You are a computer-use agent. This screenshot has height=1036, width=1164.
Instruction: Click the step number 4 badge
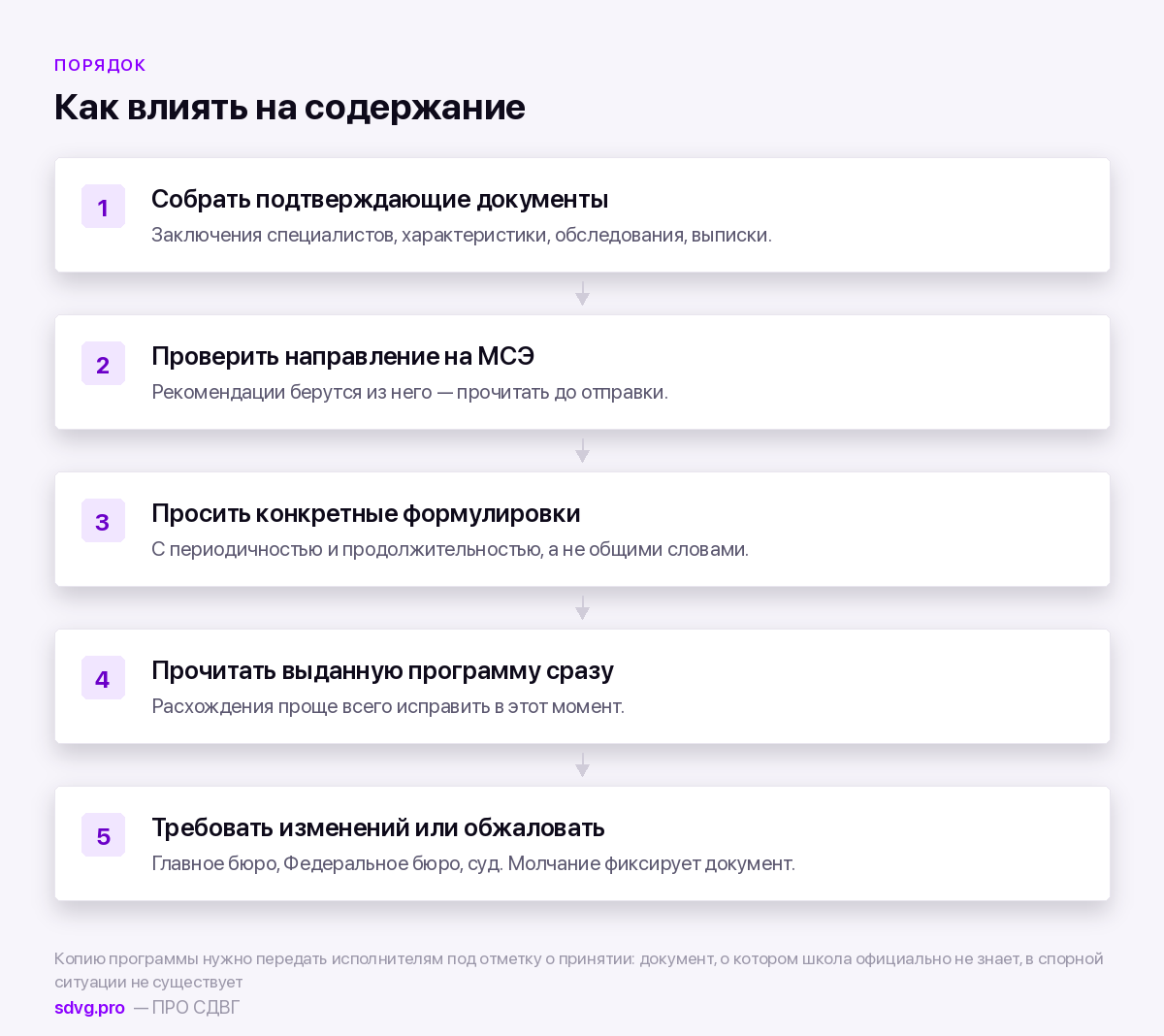103,678
